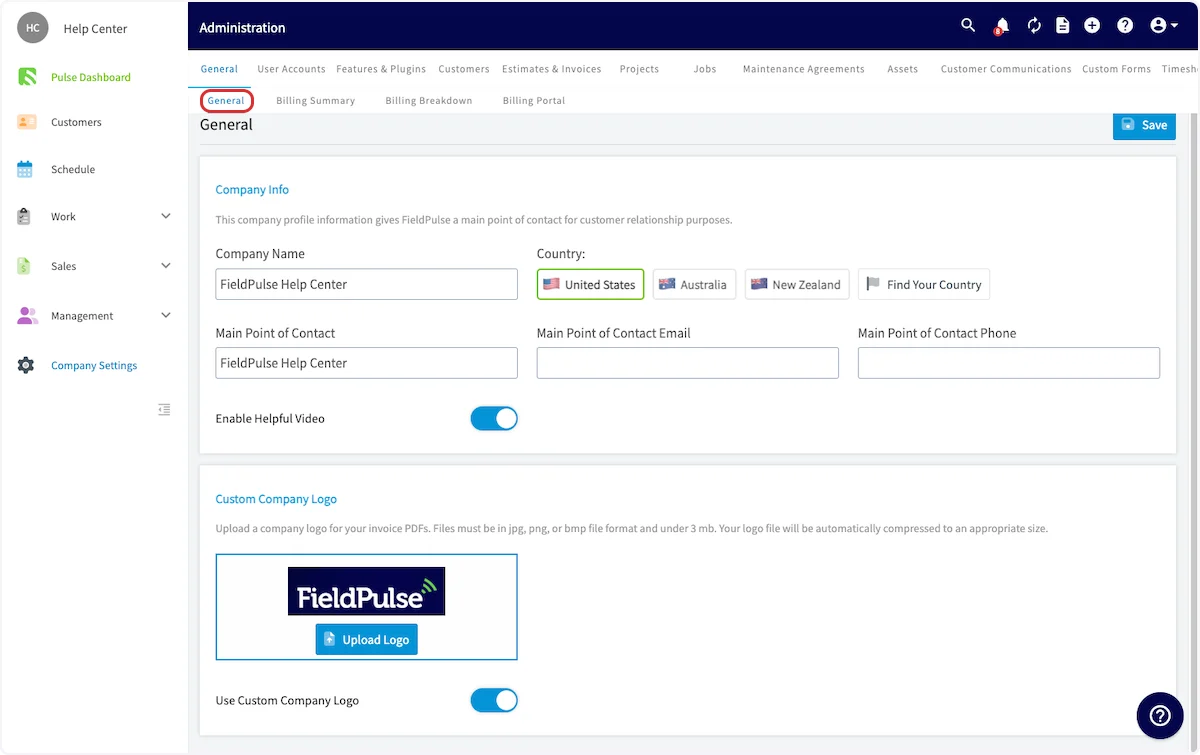
Task: Click the Pulse Dashboard logo icon
Action: point(27,77)
